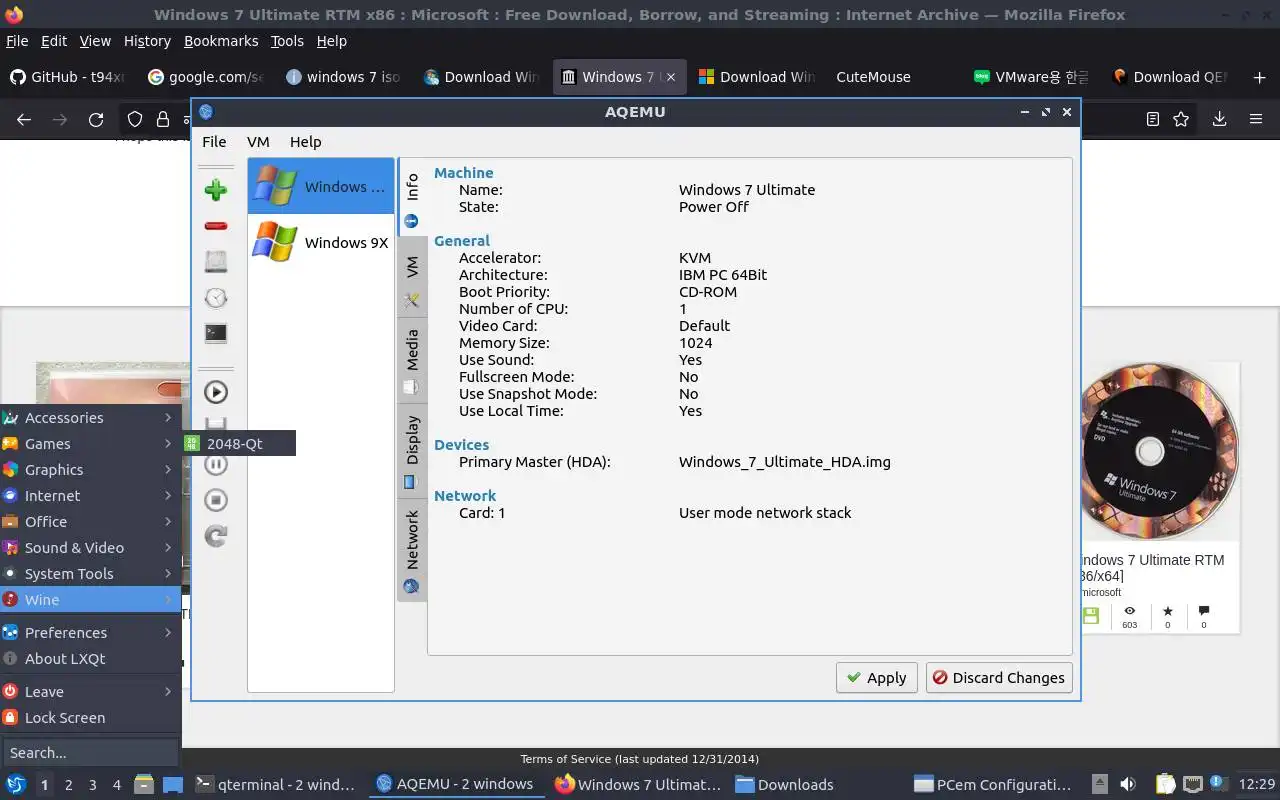
Task: Click Discard Changes button
Action: click(999, 677)
